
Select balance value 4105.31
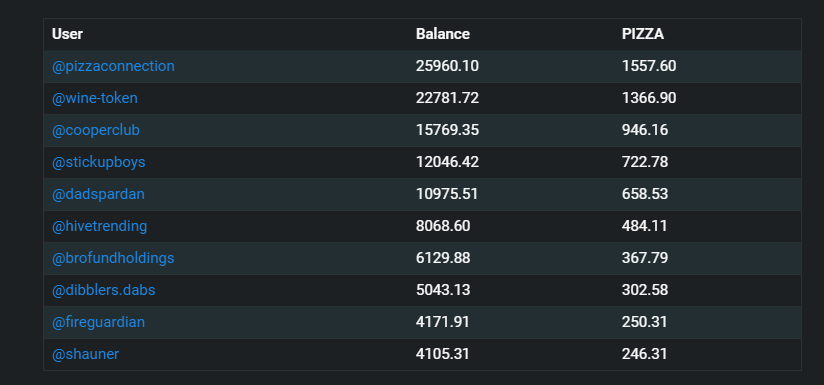(442, 354)
